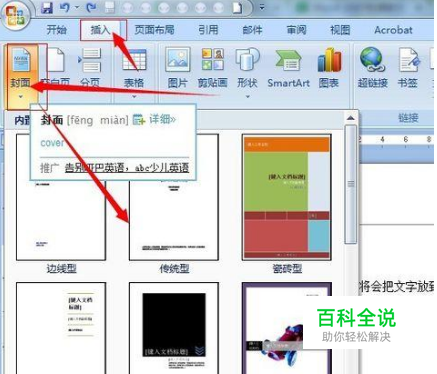Open the 详细» link in tooltip

163,119
